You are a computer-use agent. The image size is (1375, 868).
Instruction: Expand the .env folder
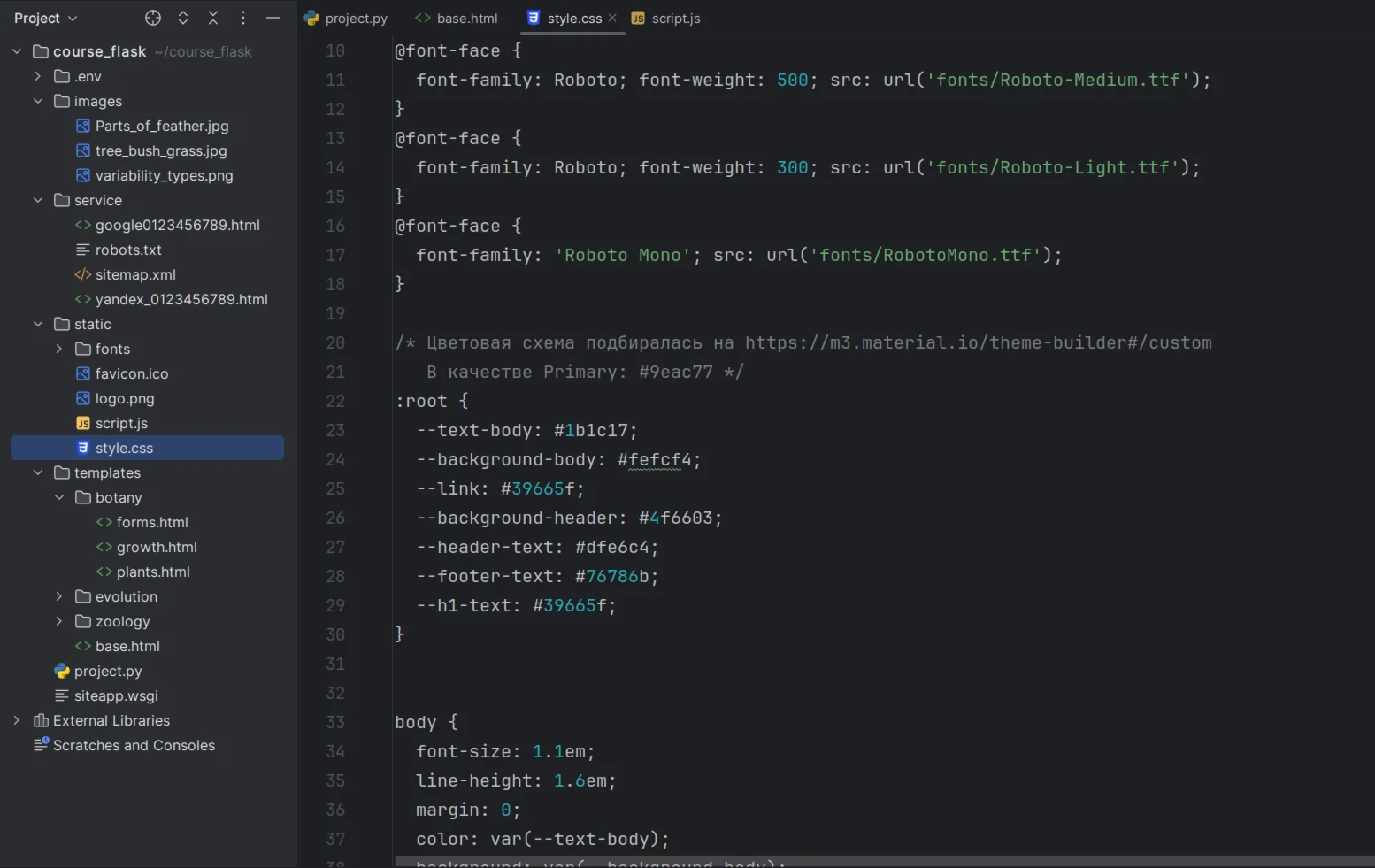click(x=38, y=77)
